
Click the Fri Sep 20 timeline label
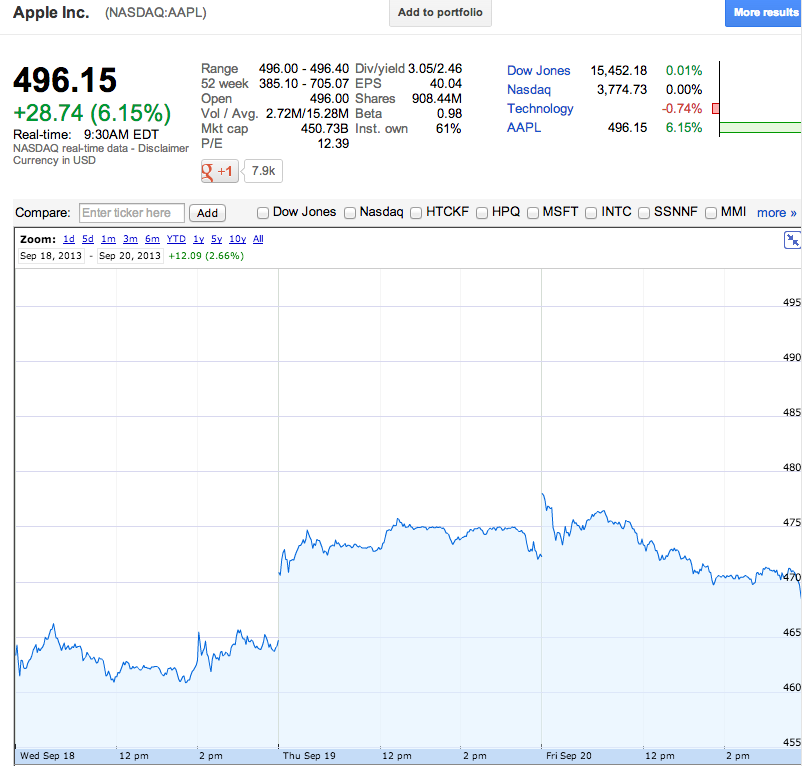tap(569, 756)
